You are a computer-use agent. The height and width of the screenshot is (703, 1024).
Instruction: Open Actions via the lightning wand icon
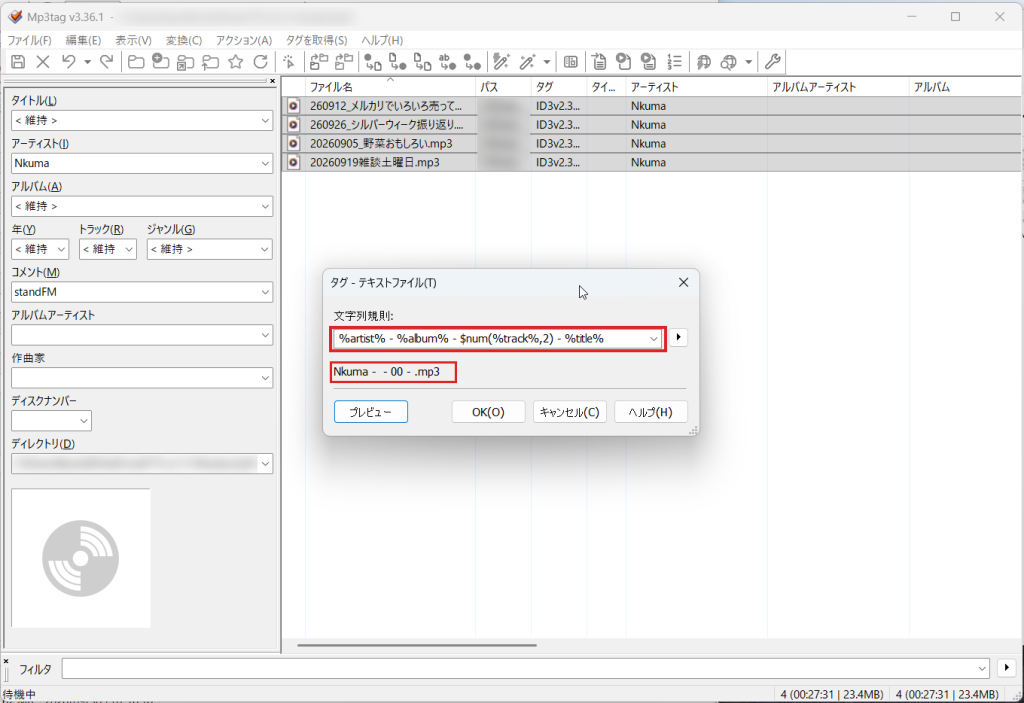click(502, 62)
